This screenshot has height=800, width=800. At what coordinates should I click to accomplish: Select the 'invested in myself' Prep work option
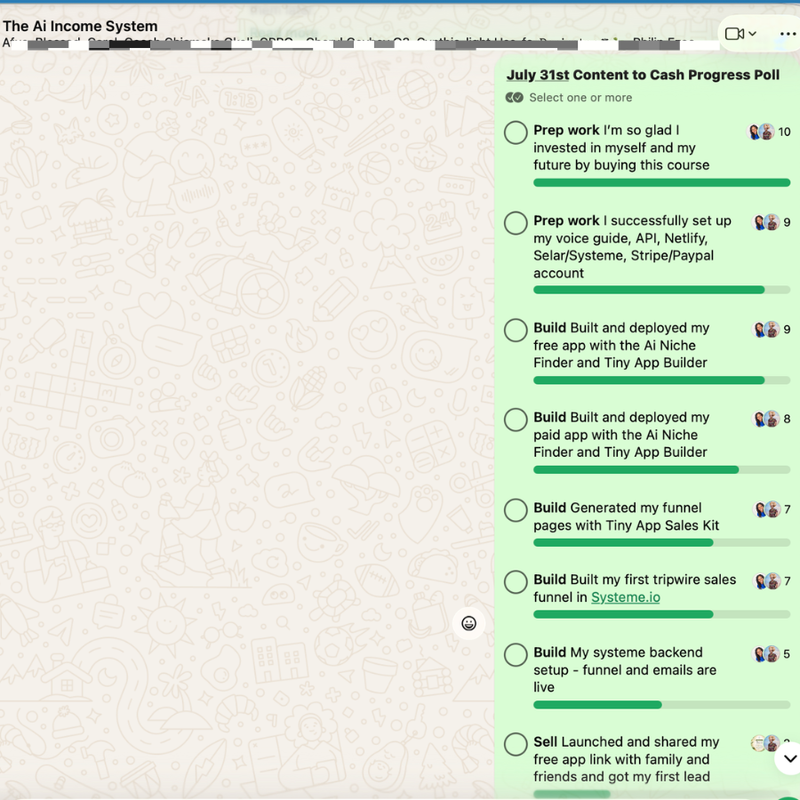[x=515, y=133]
